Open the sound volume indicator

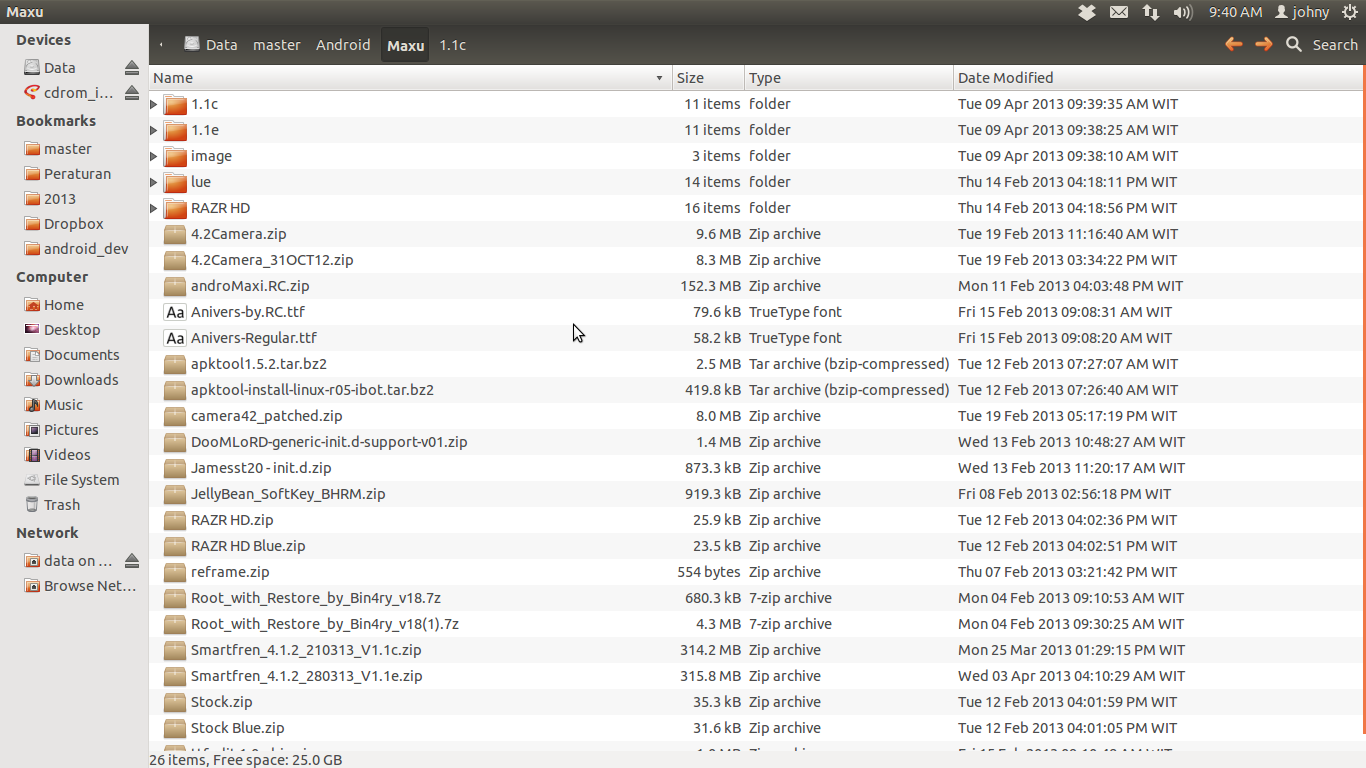[x=1183, y=12]
